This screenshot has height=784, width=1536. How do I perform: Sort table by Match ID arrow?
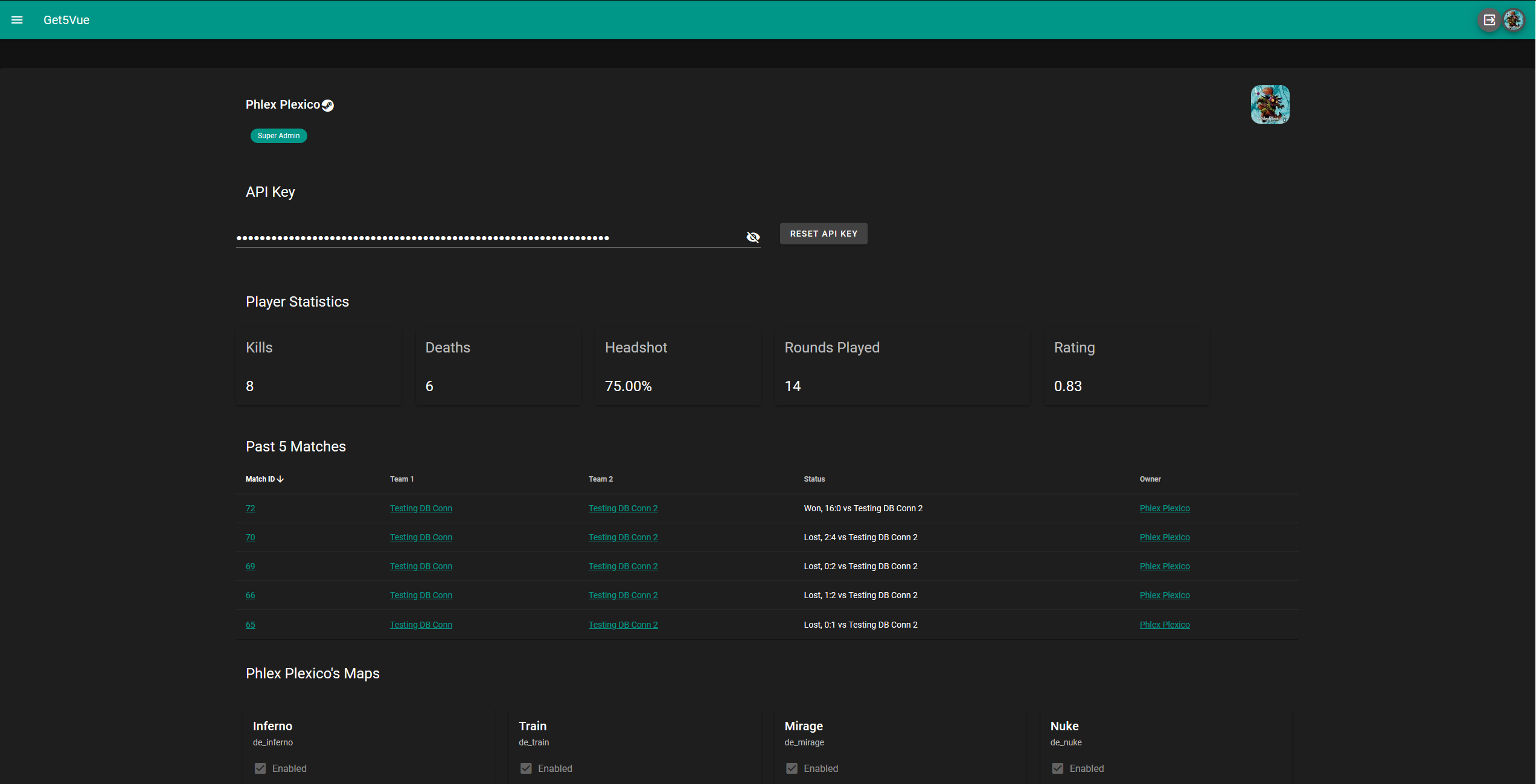(280, 479)
